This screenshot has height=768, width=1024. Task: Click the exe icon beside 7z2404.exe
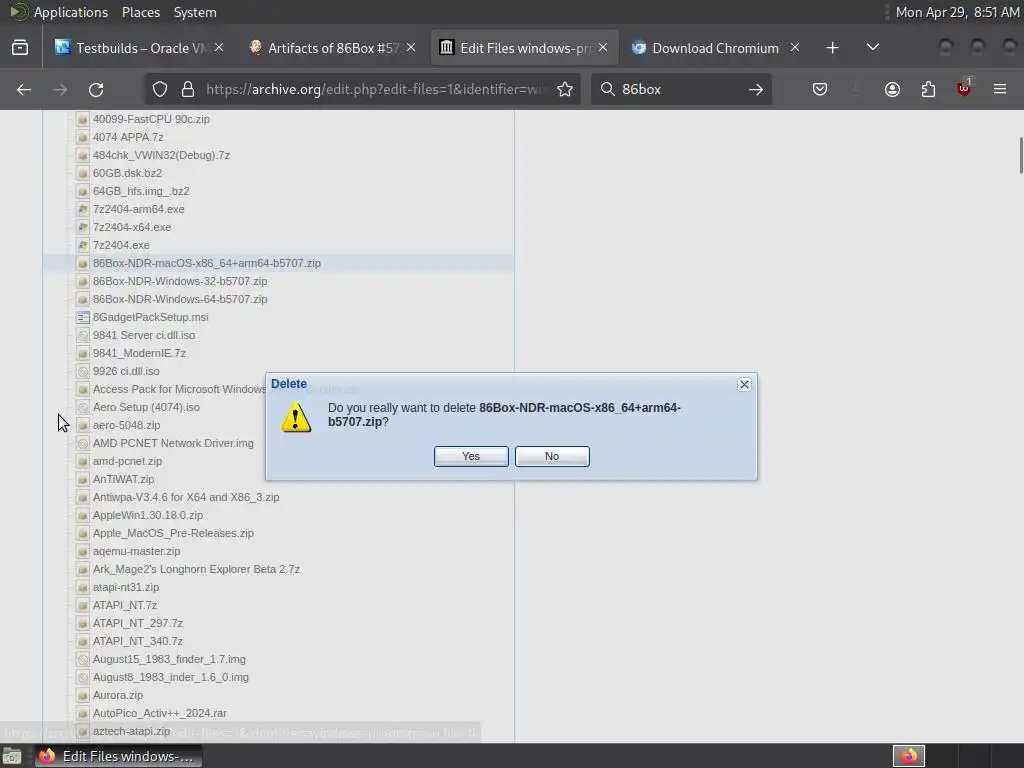click(82, 246)
